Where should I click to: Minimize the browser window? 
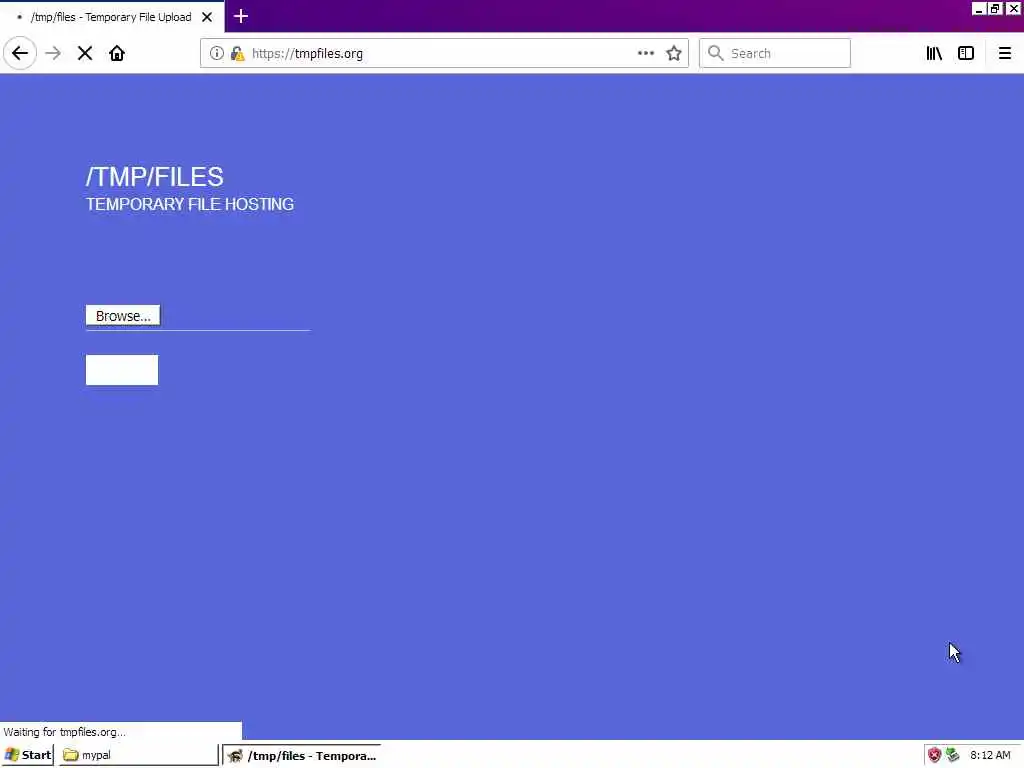point(978,8)
